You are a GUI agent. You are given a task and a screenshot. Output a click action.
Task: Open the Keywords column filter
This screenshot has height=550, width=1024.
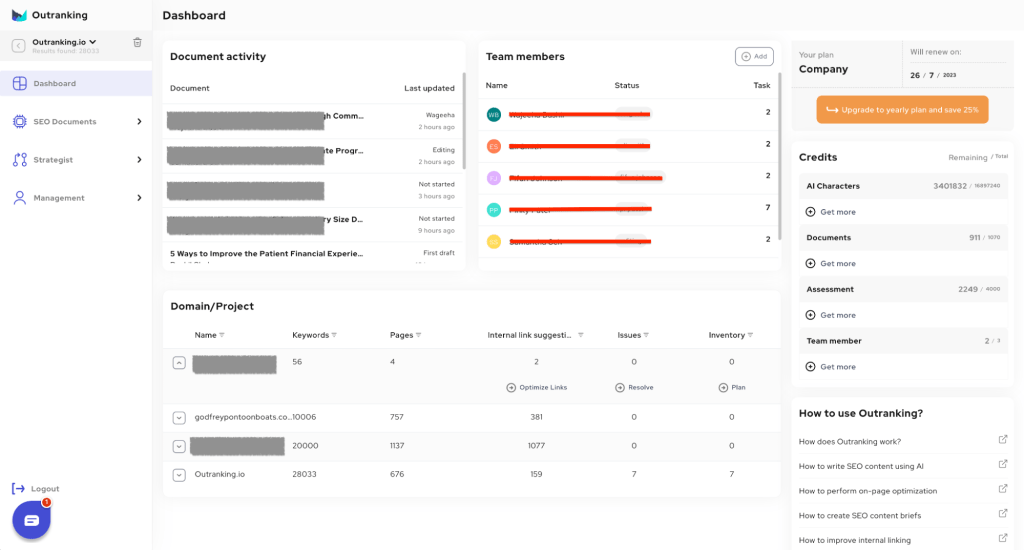click(x=334, y=335)
